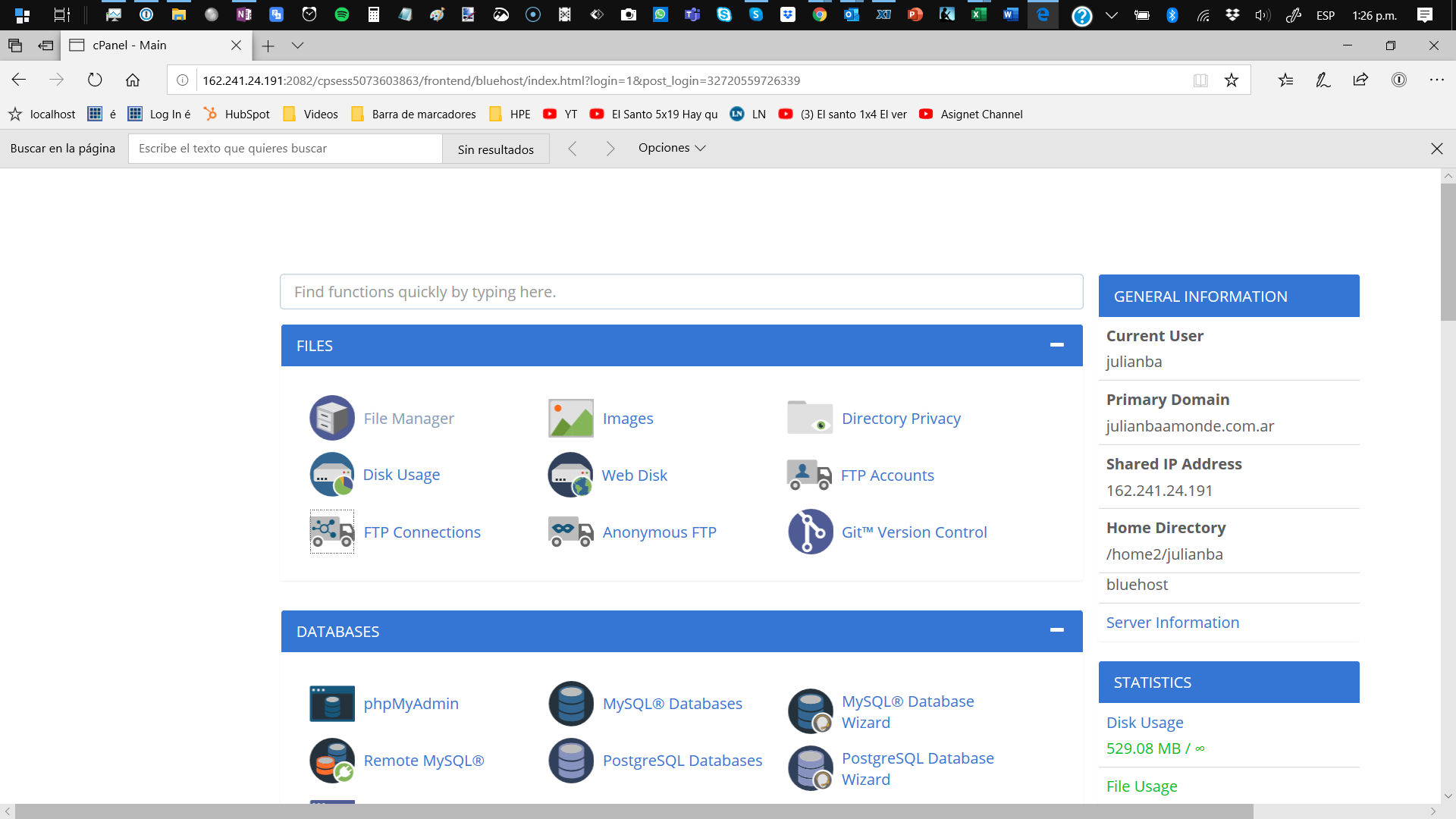Open the HubSpot bookmark
This screenshot has width=1456, height=819.
237,114
